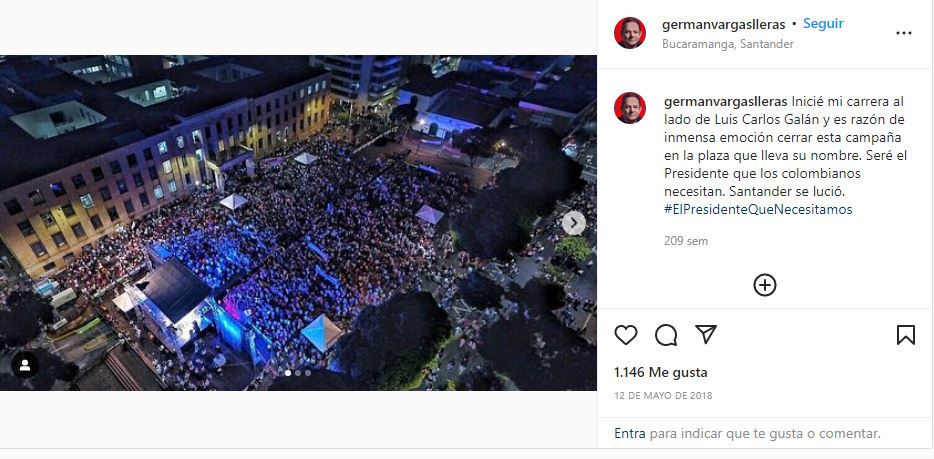Click the header profile avatar picture
The width and height of the screenshot is (934, 459).
630,33
